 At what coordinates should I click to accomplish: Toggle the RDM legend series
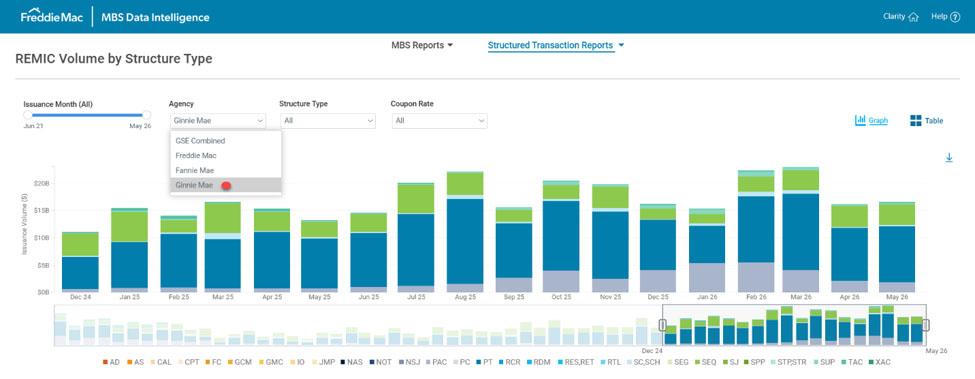click(538, 361)
